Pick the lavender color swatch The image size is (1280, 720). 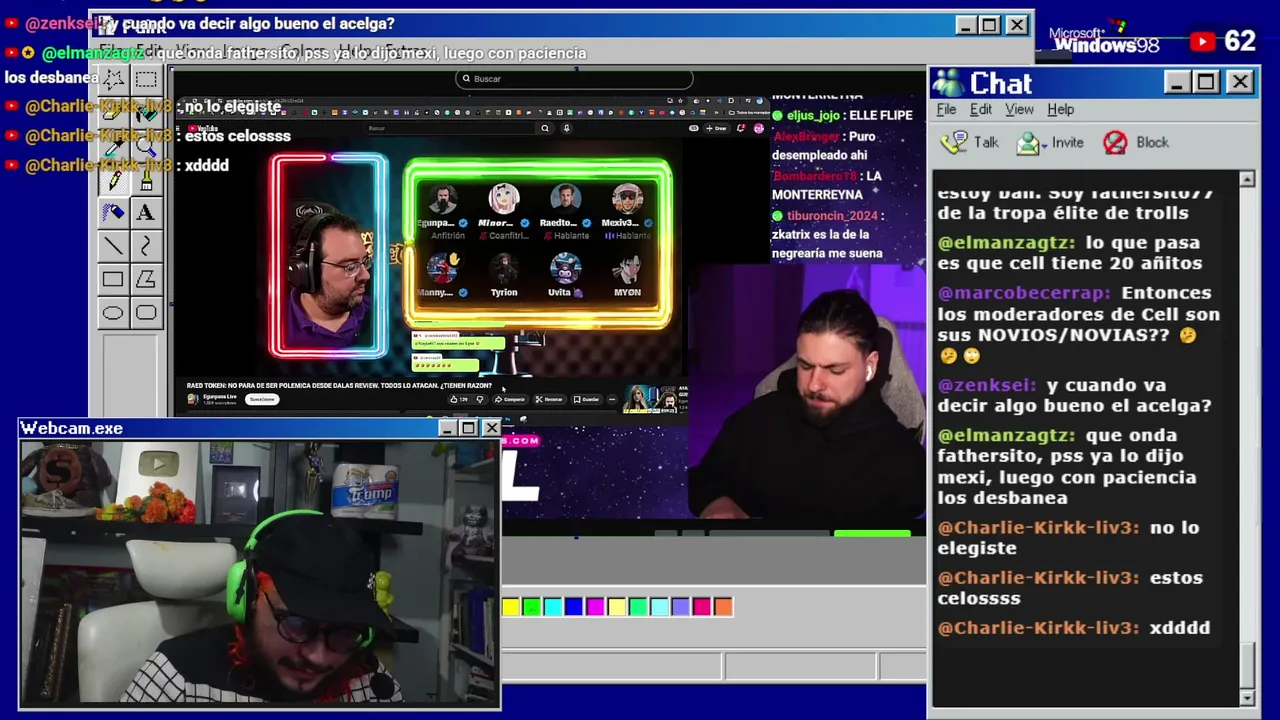pos(680,606)
